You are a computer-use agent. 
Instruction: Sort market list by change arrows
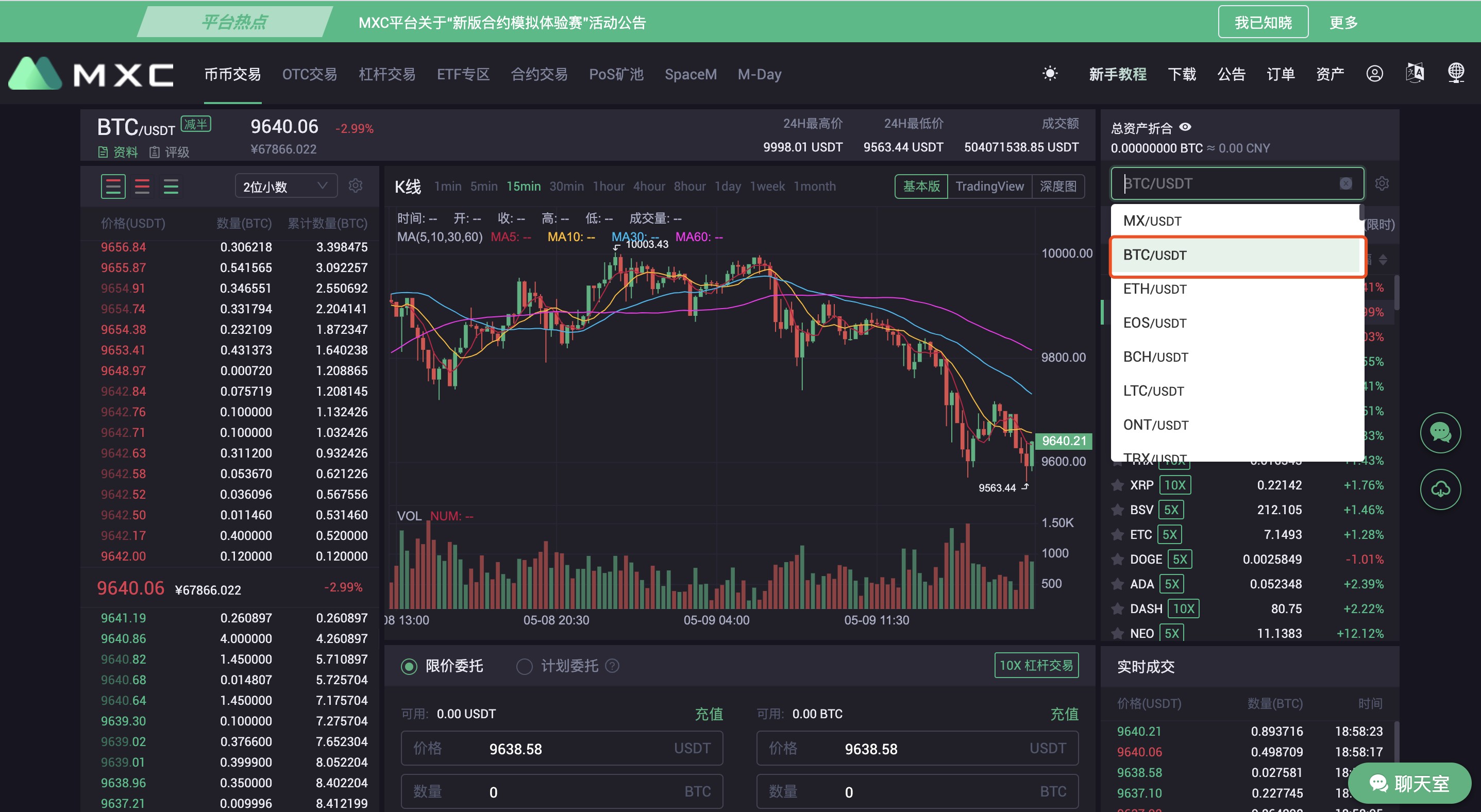[1383, 259]
